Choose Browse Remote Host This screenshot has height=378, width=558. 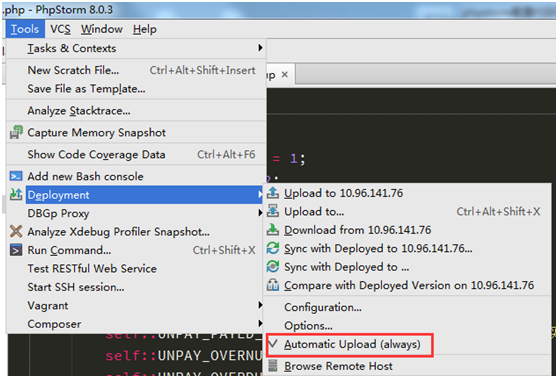click(407, 366)
